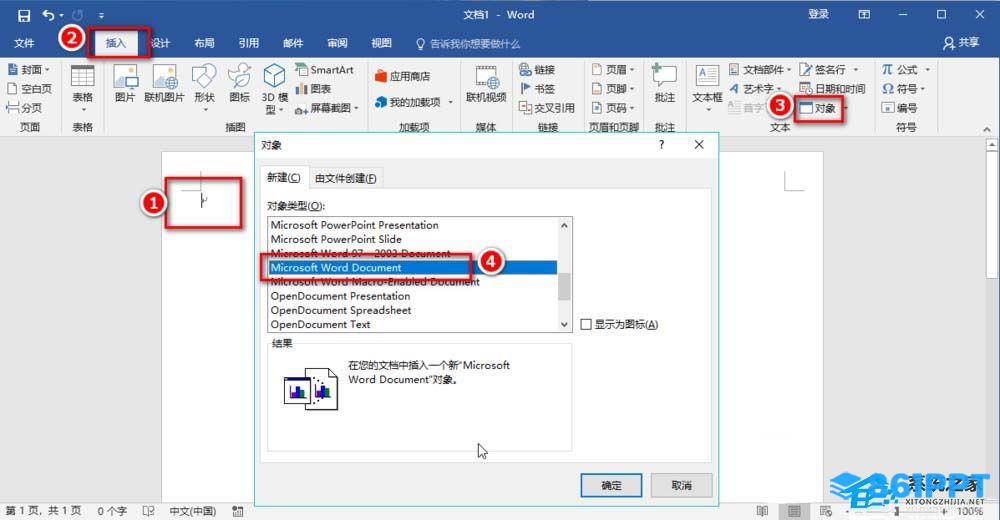Switch to the Layout (布局) ribbon tab
The height and width of the screenshot is (520, 1000).
click(x=204, y=43)
